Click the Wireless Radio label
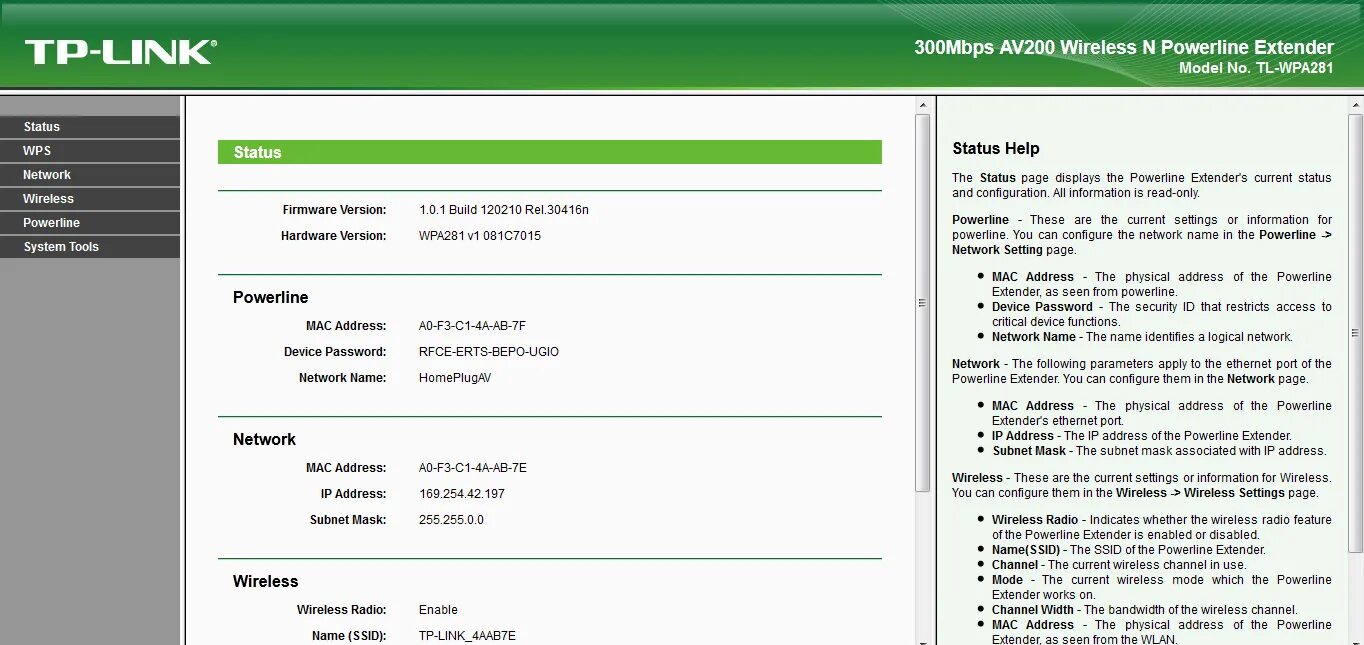This screenshot has width=1364, height=645. pyautogui.click(x=341, y=610)
